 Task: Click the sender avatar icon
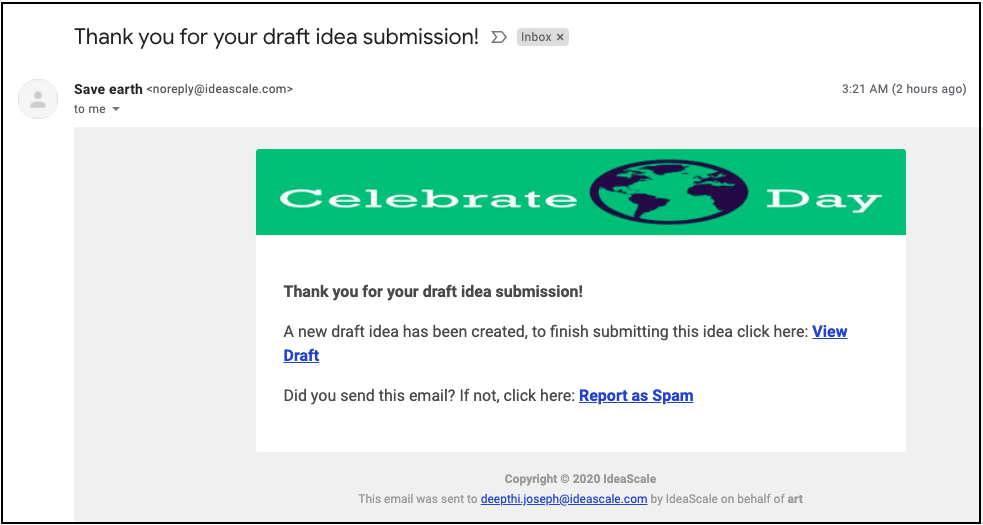[x=38, y=98]
